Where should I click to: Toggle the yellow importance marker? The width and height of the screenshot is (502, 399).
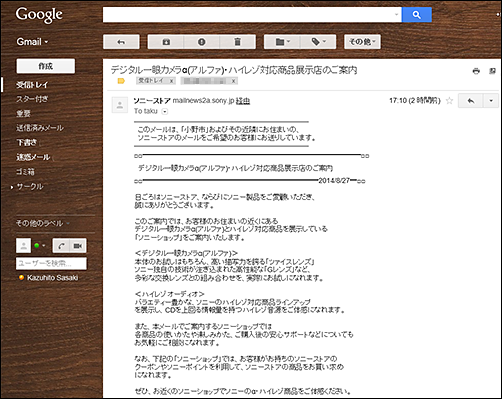(121, 81)
